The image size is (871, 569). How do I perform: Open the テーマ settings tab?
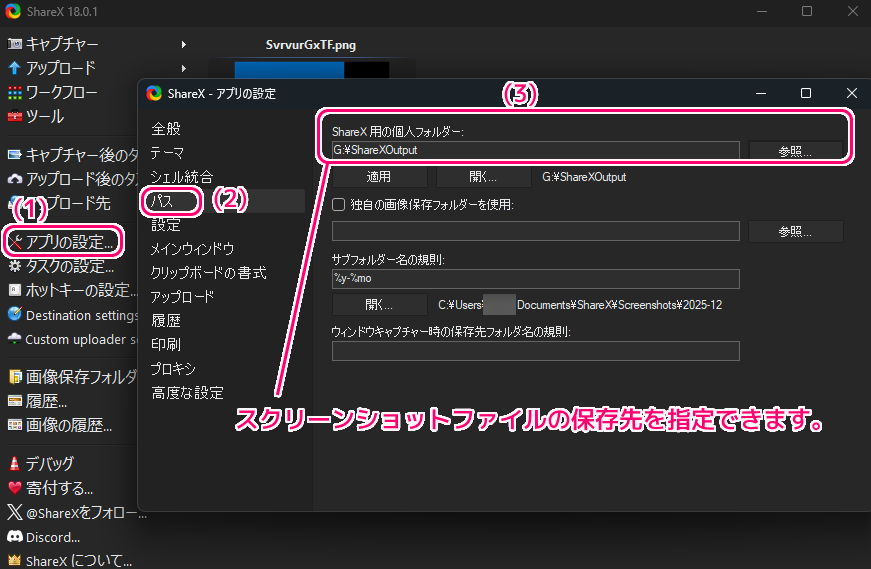[167, 153]
